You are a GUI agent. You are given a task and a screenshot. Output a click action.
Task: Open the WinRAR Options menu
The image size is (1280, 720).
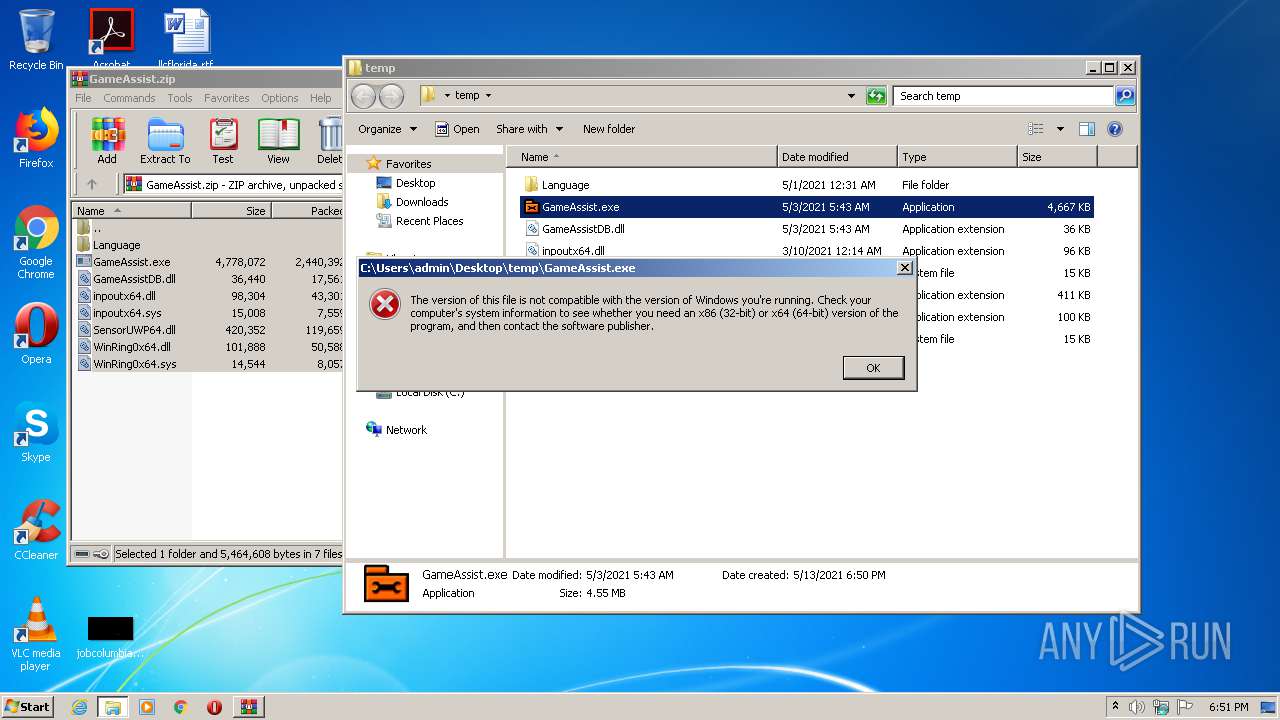(280, 98)
